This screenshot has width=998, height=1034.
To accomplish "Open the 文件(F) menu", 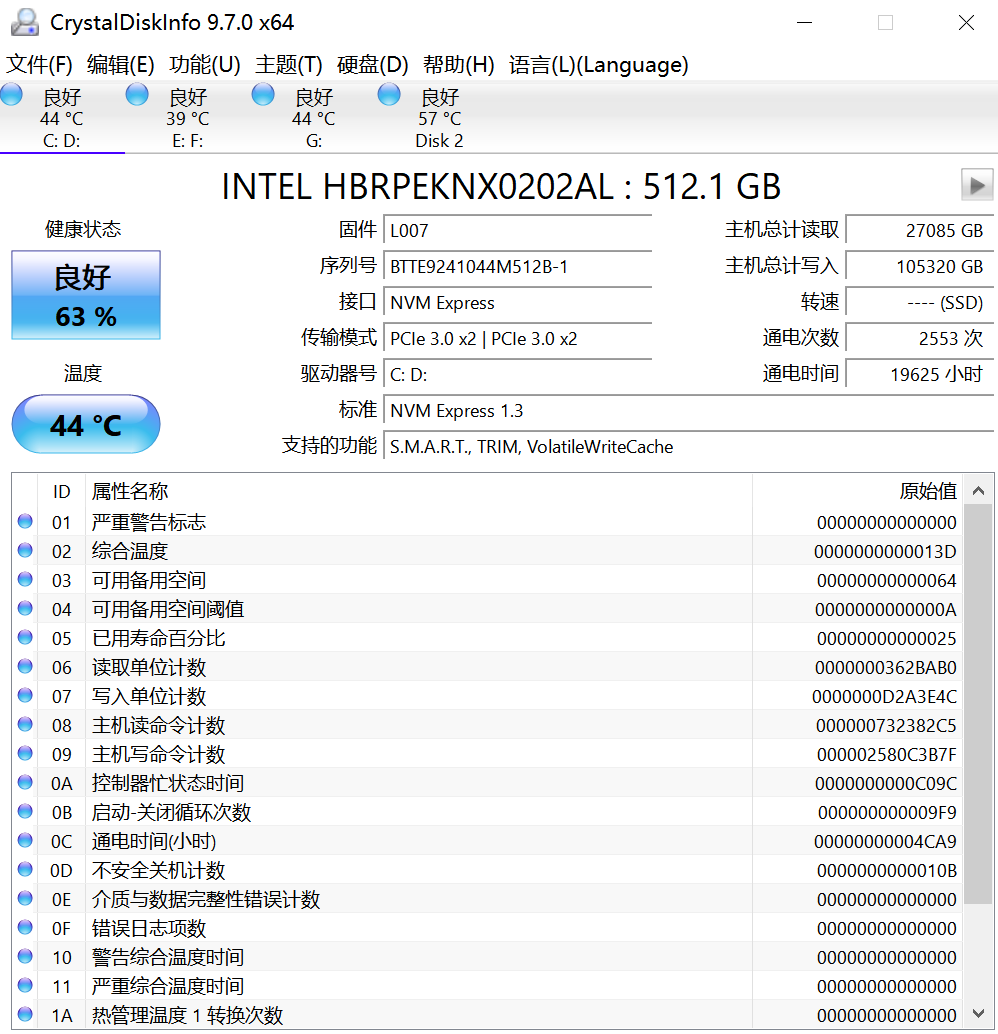I will 39,65.
